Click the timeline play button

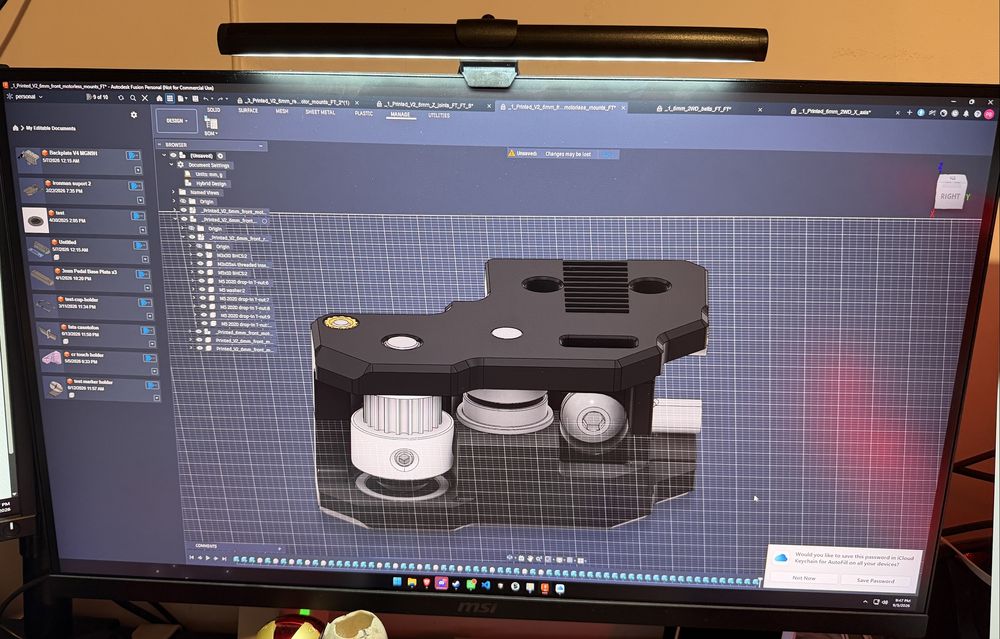pyautogui.click(x=208, y=557)
